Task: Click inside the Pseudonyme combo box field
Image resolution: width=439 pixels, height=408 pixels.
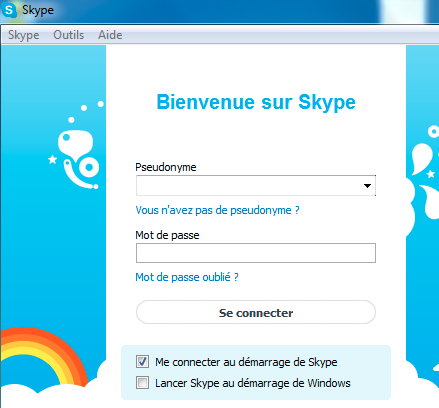Action: 249,186
